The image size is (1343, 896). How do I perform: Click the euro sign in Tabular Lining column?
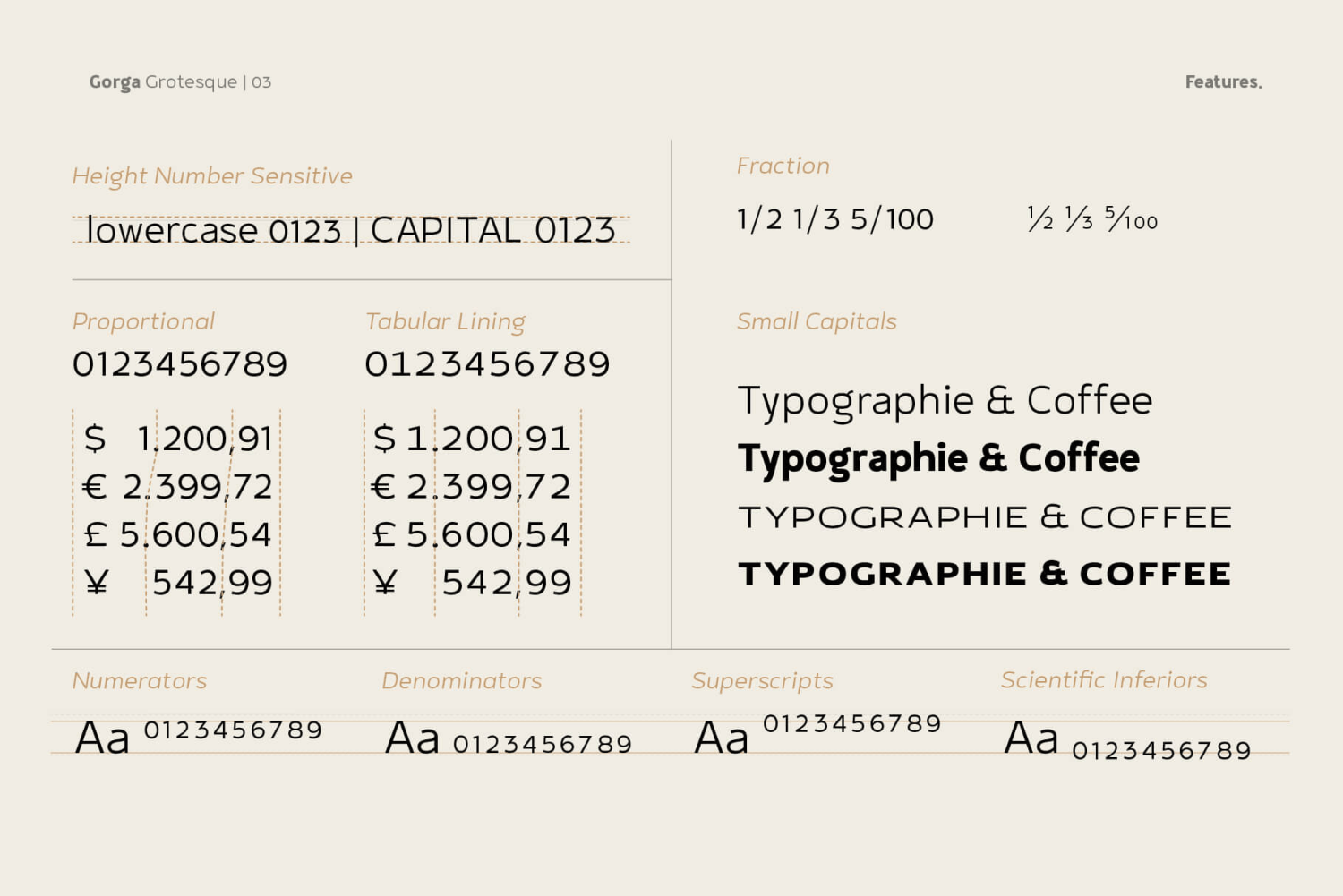tap(383, 487)
